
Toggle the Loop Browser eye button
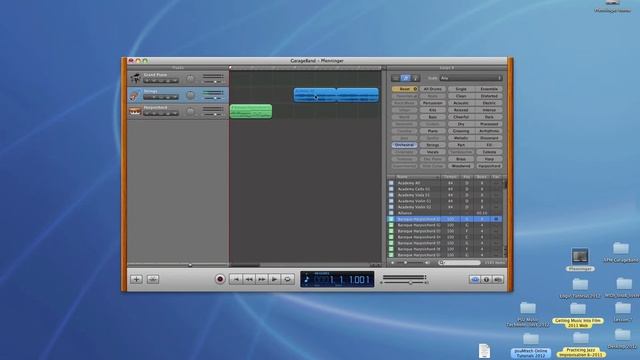475,280
